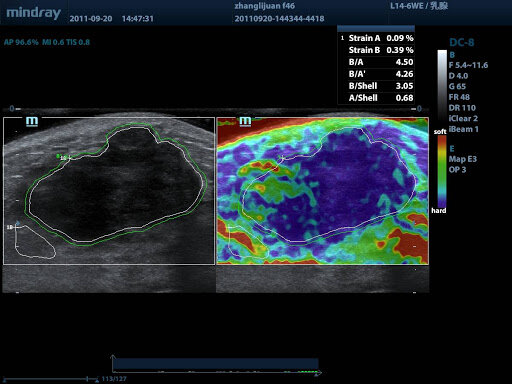Select the A/Shell ratio result row
The image size is (512, 384).
376,98
